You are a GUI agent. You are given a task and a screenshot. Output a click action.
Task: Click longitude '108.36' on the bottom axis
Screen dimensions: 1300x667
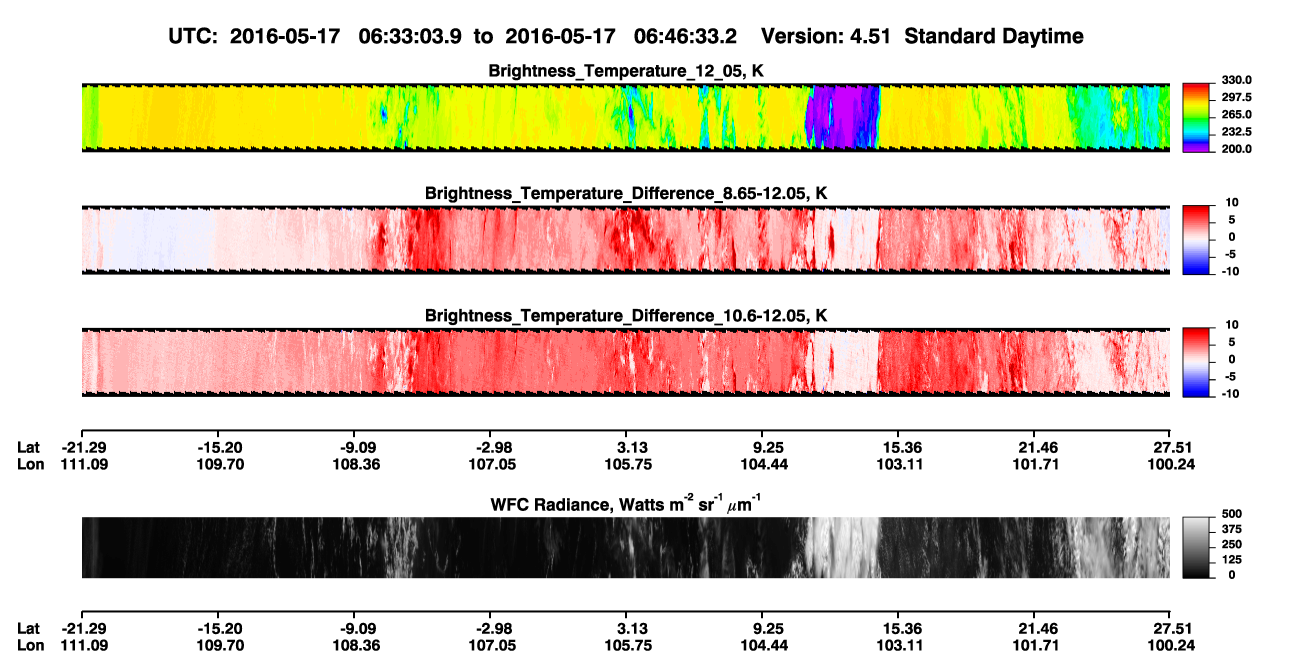tap(358, 646)
